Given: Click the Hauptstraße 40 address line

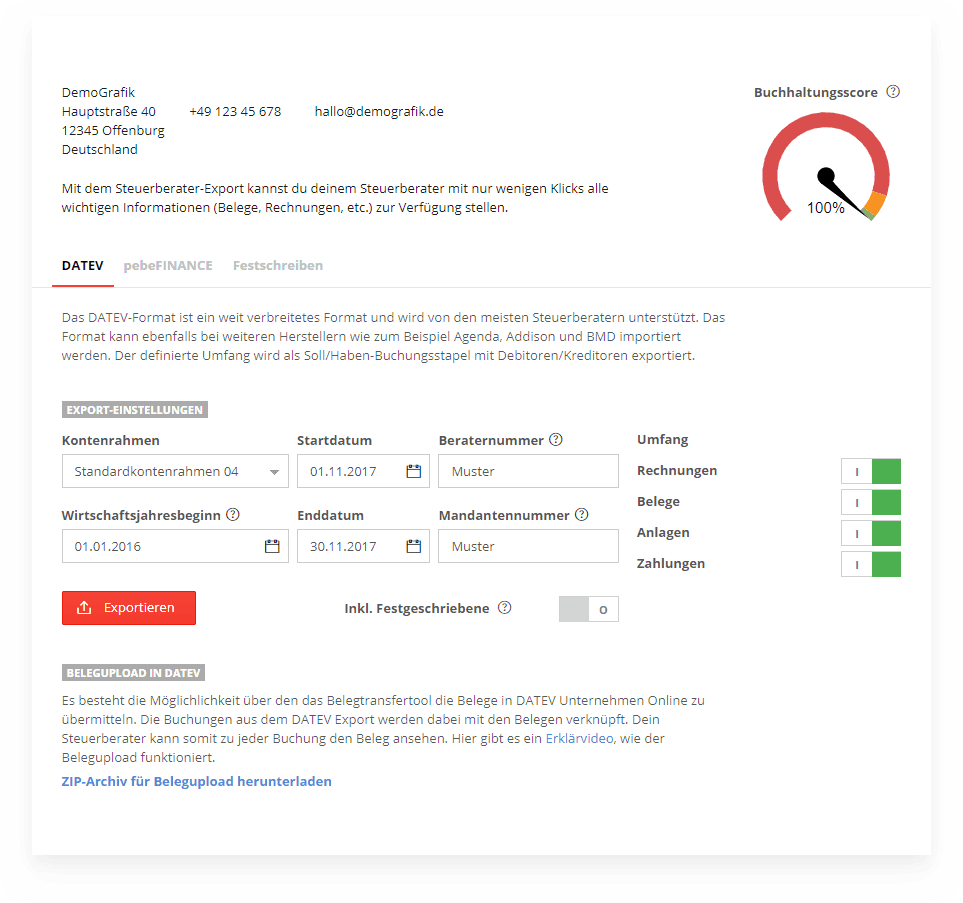Looking at the screenshot, I should [x=109, y=111].
